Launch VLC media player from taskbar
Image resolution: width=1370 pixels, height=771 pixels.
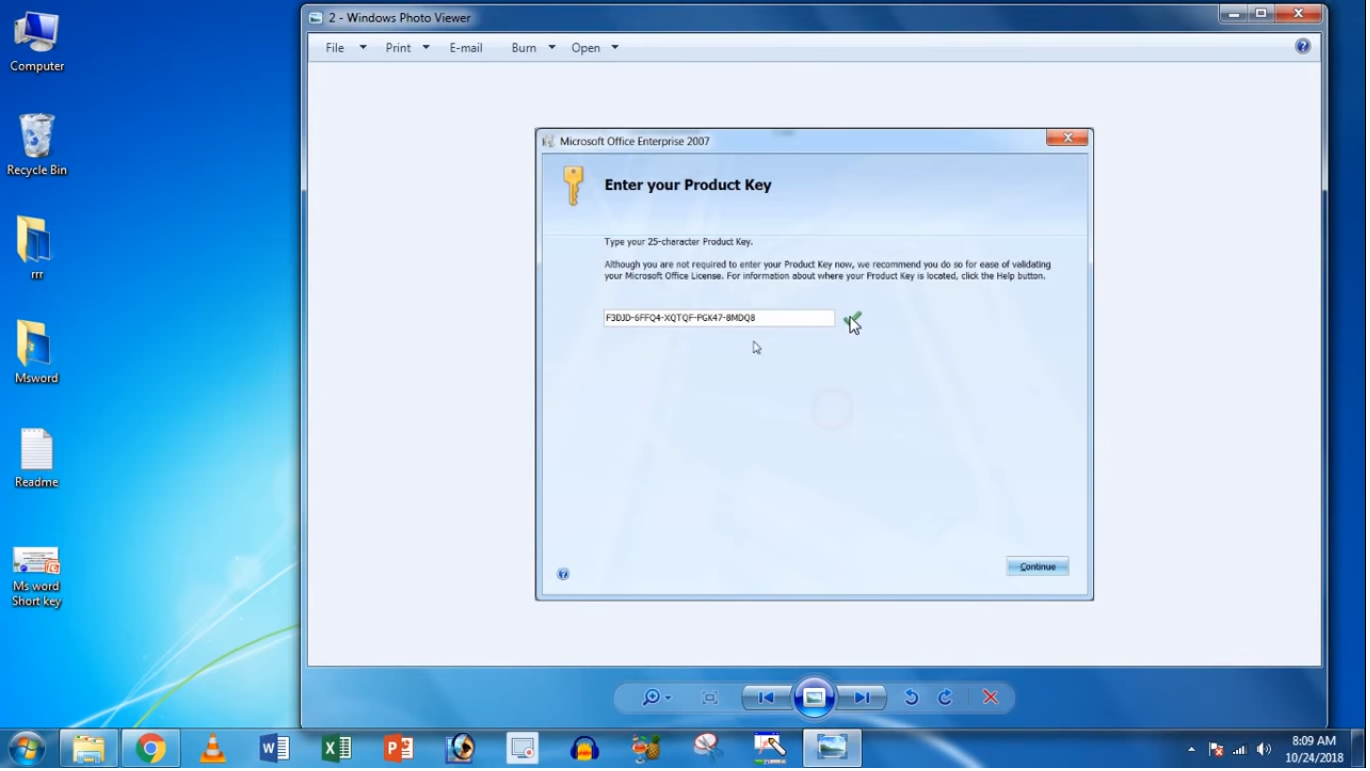click(212, 748)
